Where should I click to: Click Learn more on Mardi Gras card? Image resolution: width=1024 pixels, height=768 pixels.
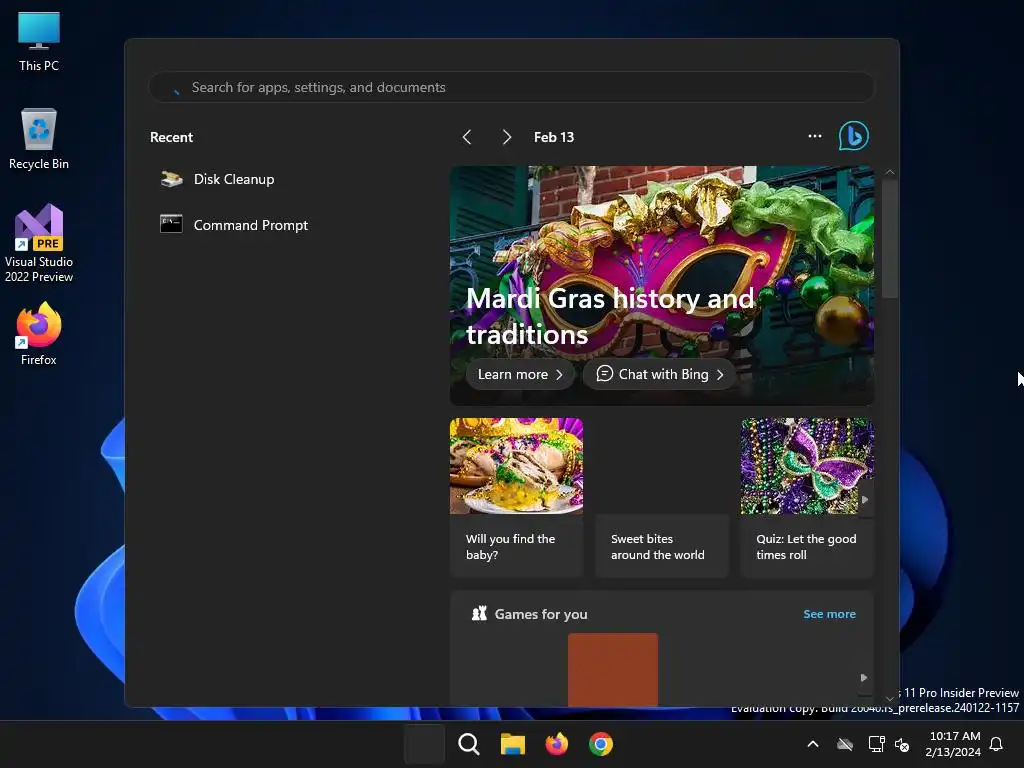pyautogui.click(x=520, y=374)
